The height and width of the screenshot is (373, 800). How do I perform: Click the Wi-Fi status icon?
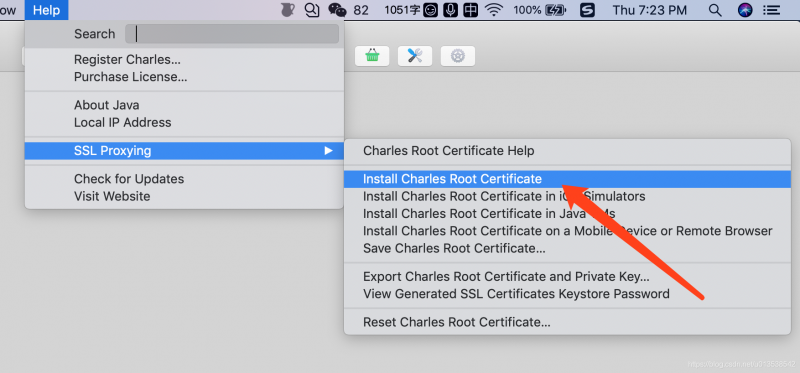tap(494, 10)
